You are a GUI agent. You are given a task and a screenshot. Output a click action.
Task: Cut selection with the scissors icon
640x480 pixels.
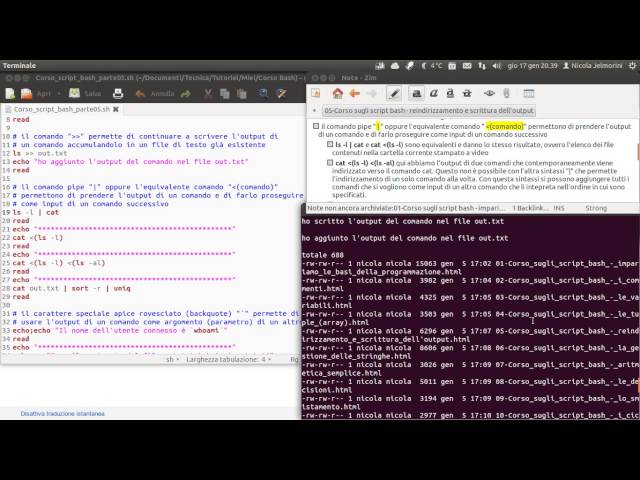(x=208, y=94)
